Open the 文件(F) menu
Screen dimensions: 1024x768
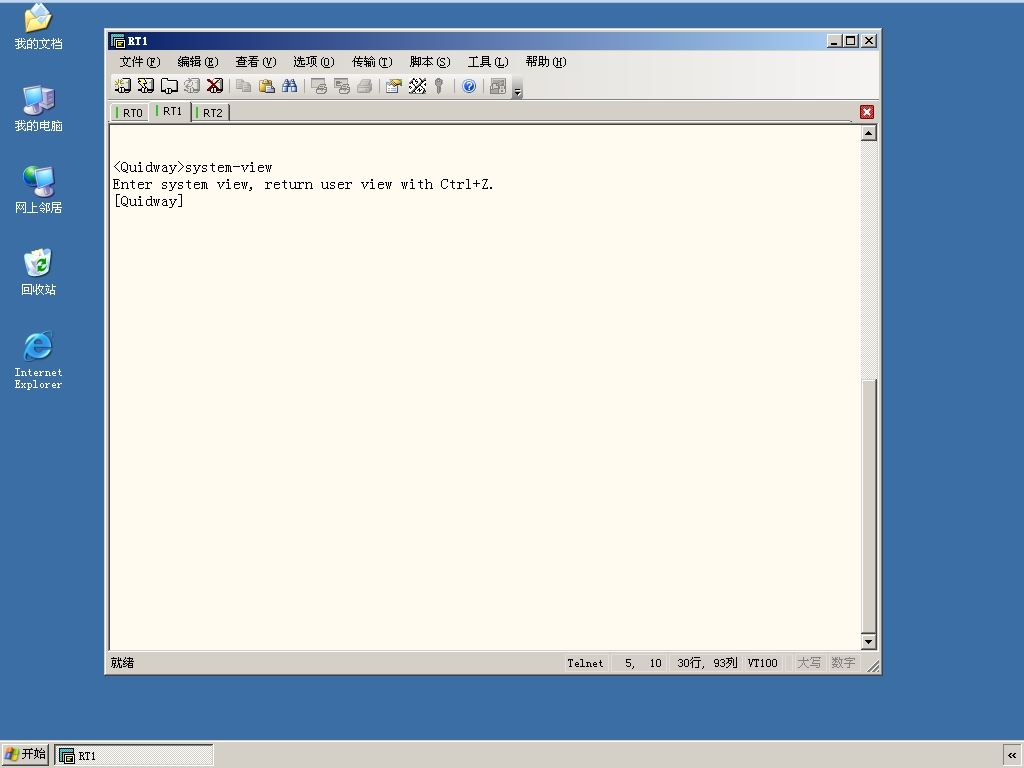(140, 62)
